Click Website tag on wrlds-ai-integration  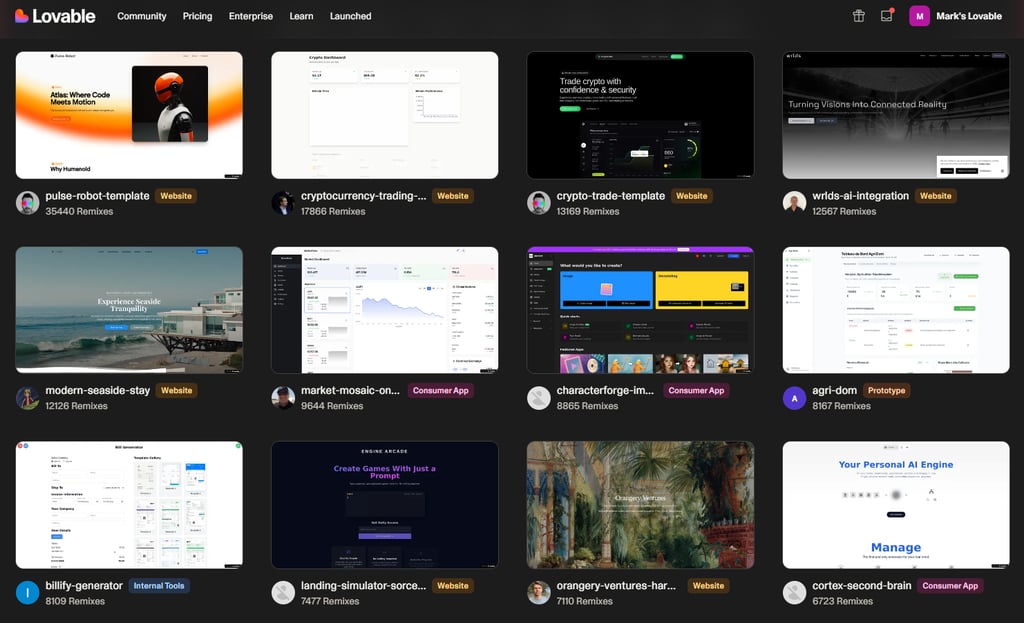point(935,195)
